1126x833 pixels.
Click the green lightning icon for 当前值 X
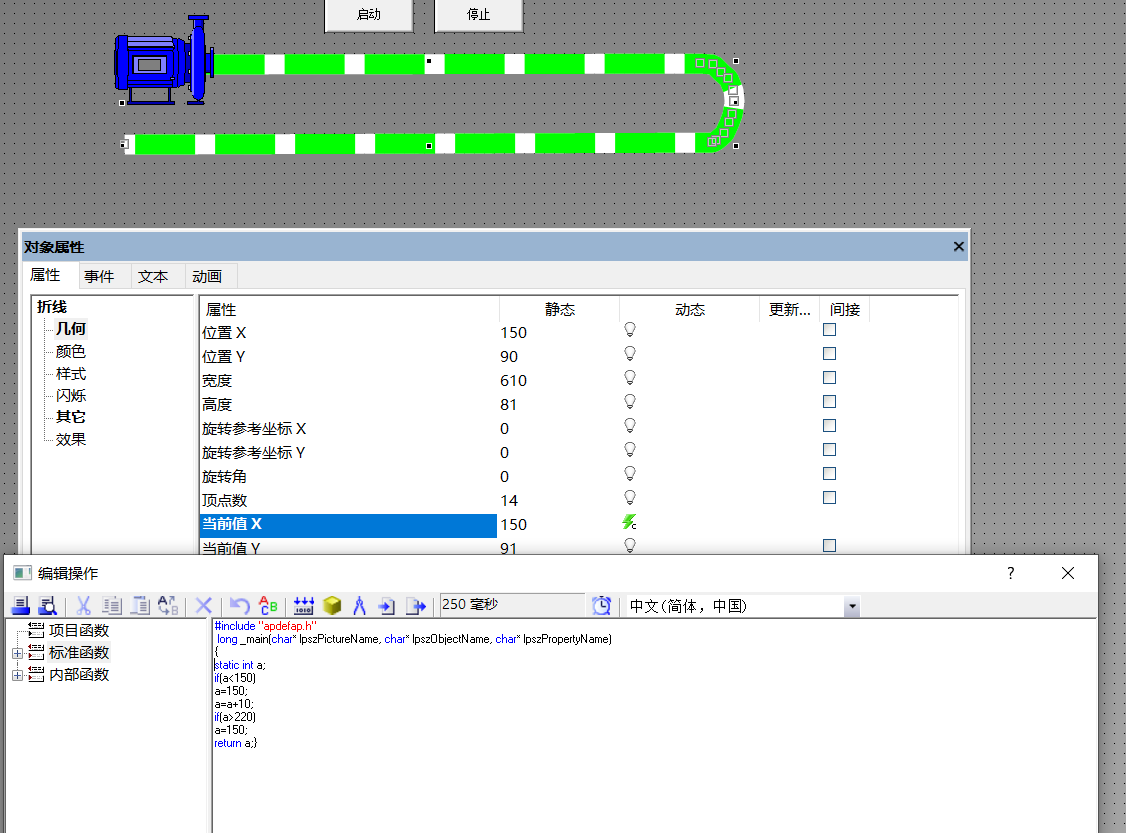[x=629, y=523]
